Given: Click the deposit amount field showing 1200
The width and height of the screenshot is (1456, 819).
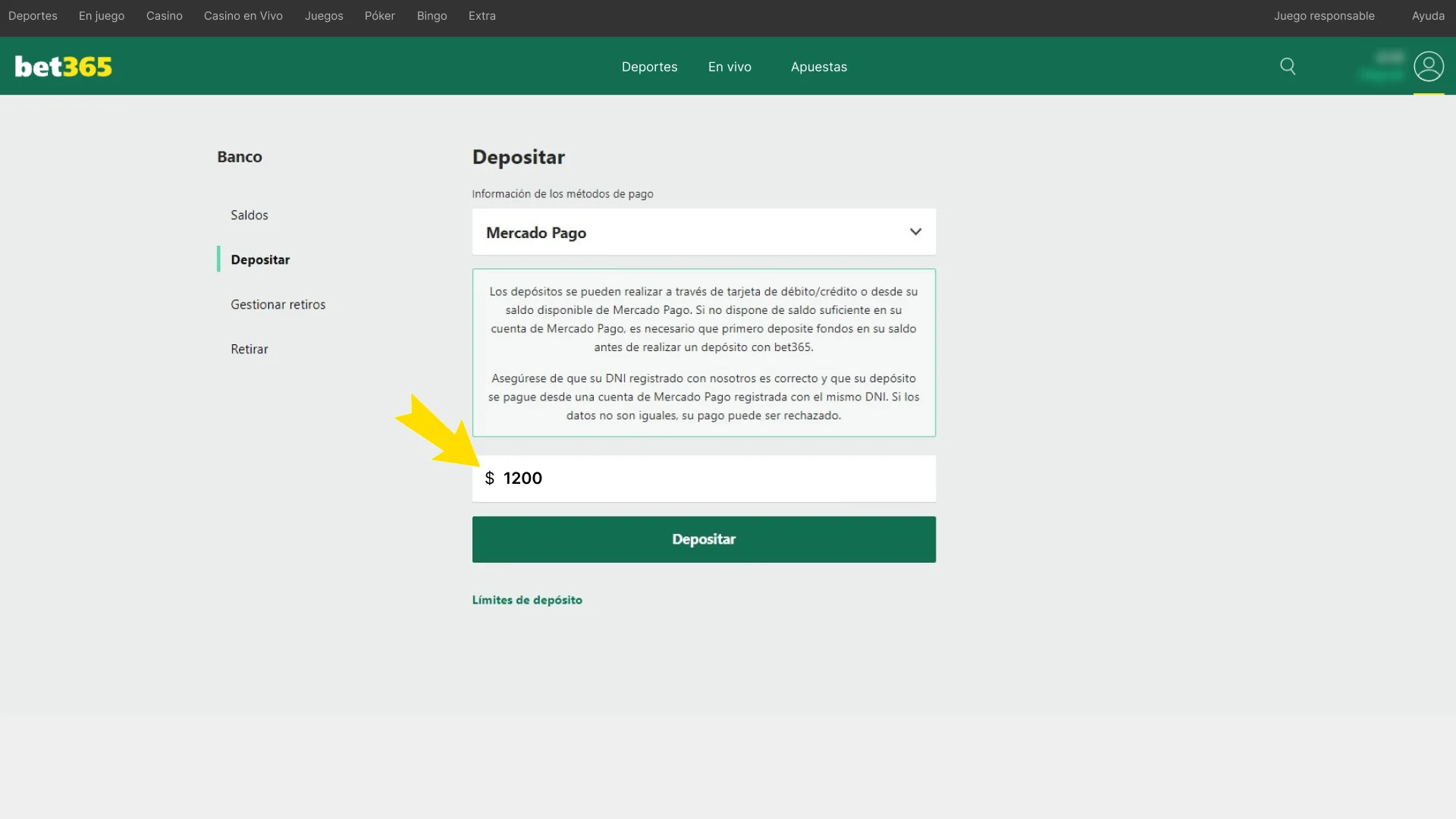Looking at the screenshot, I should [704, 479].
